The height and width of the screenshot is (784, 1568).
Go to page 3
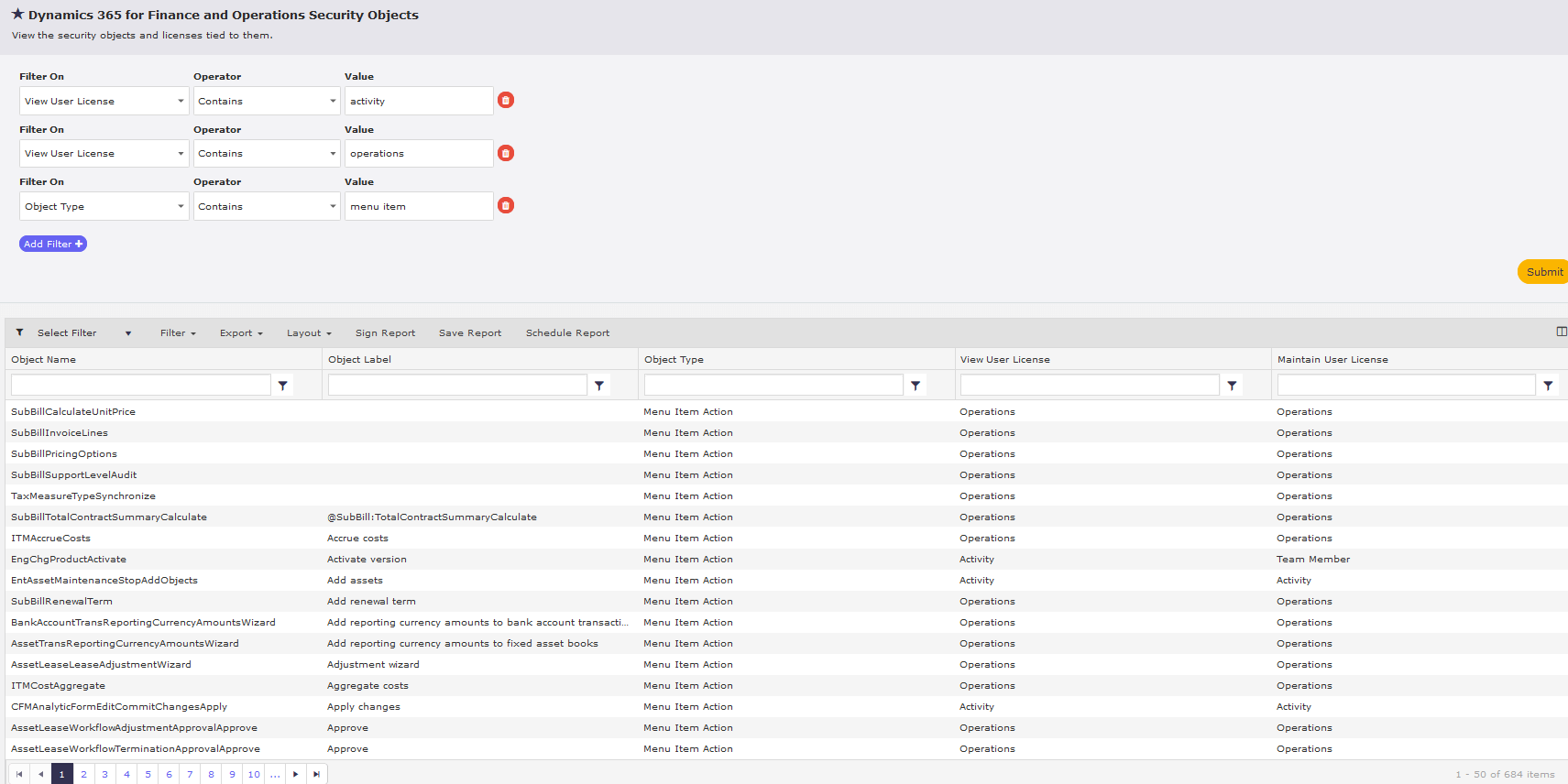(104, 774)
